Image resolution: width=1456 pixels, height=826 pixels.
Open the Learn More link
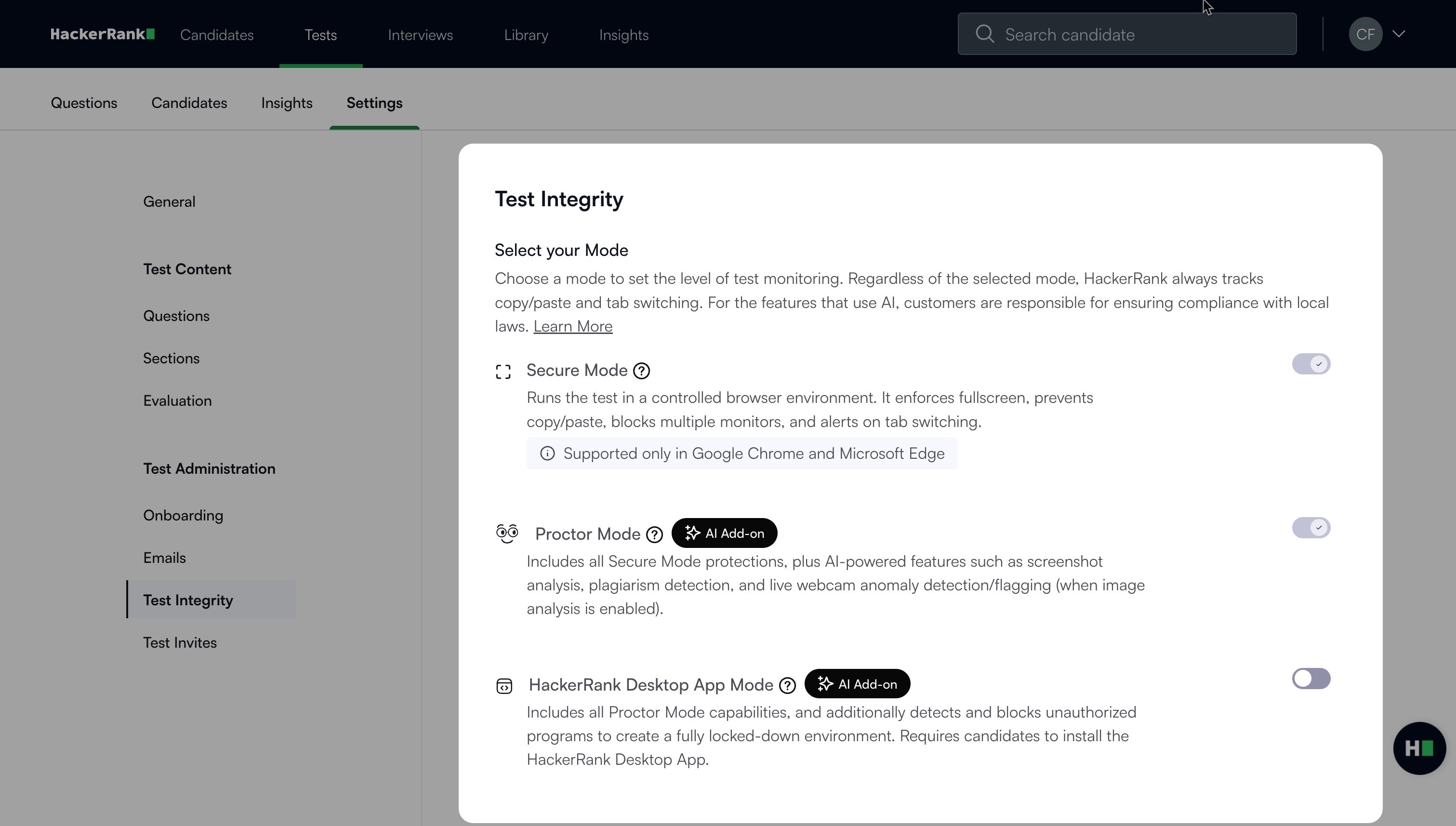[572, 327]
